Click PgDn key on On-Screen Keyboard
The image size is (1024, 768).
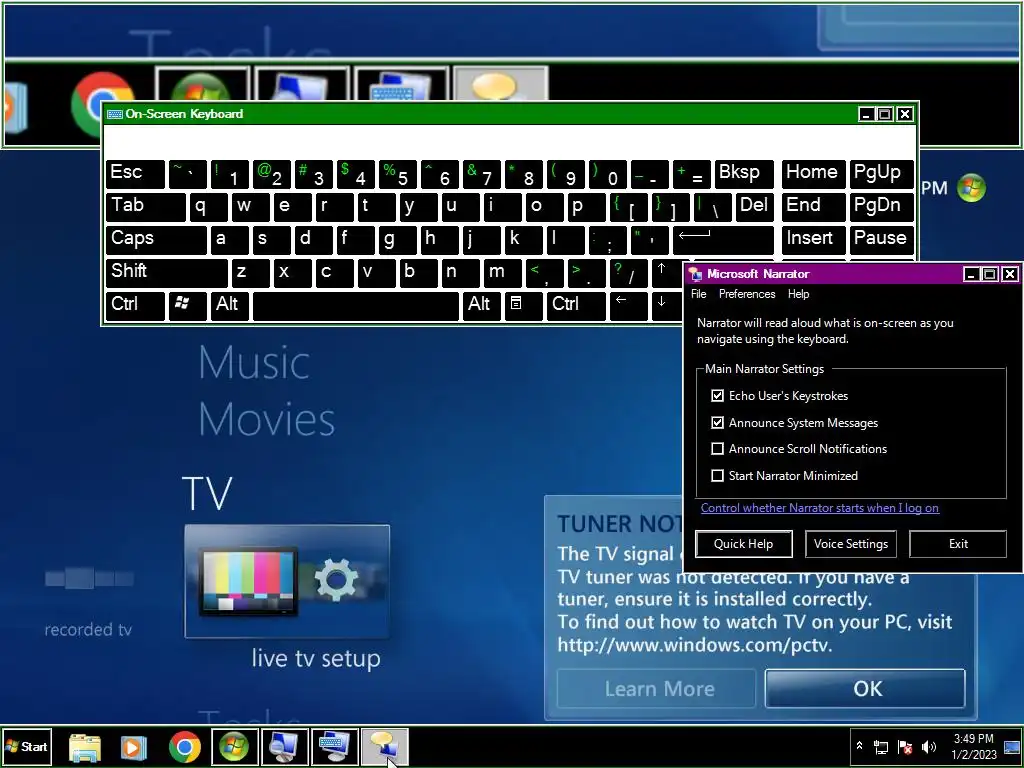[x=881, y=207]
